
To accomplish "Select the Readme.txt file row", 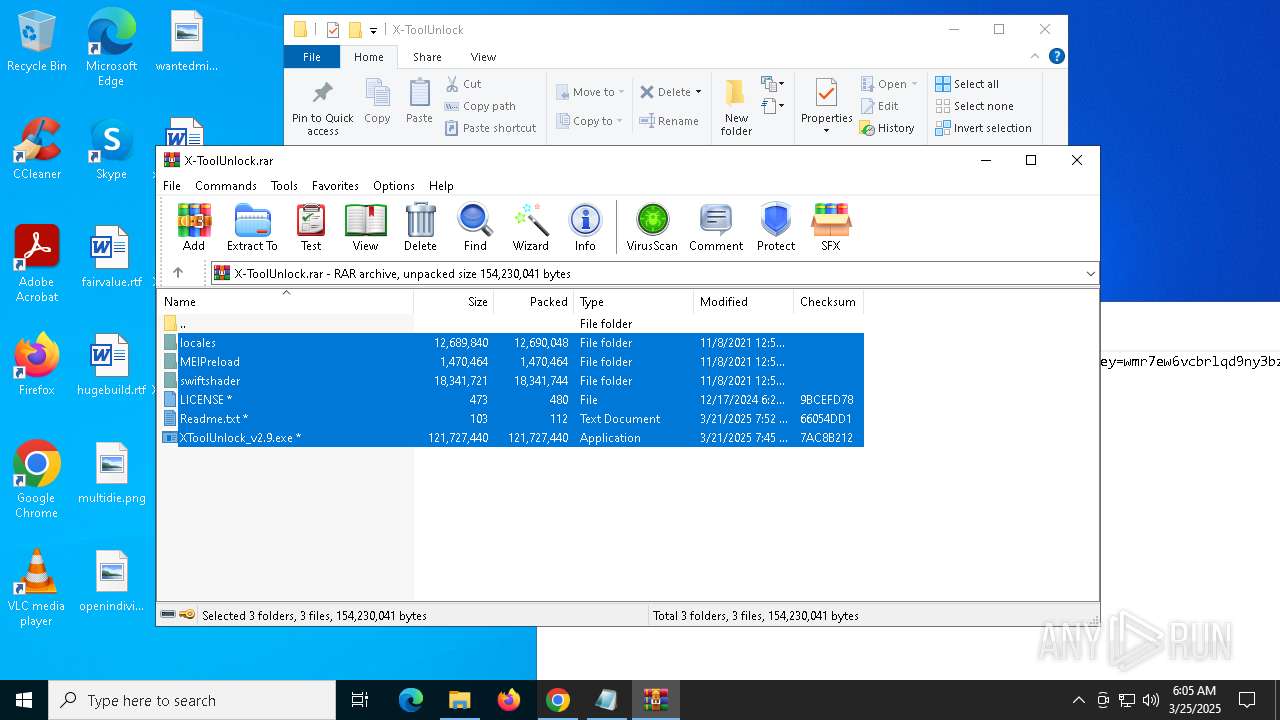I will pos(511,419).
